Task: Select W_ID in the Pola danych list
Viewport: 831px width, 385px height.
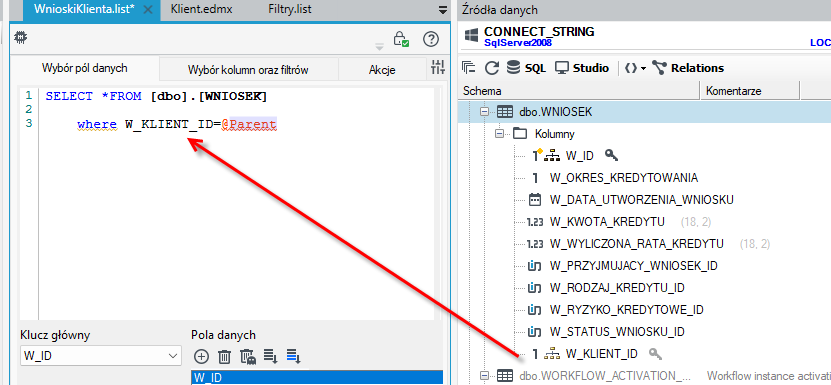Action: [x=316, y=378]
